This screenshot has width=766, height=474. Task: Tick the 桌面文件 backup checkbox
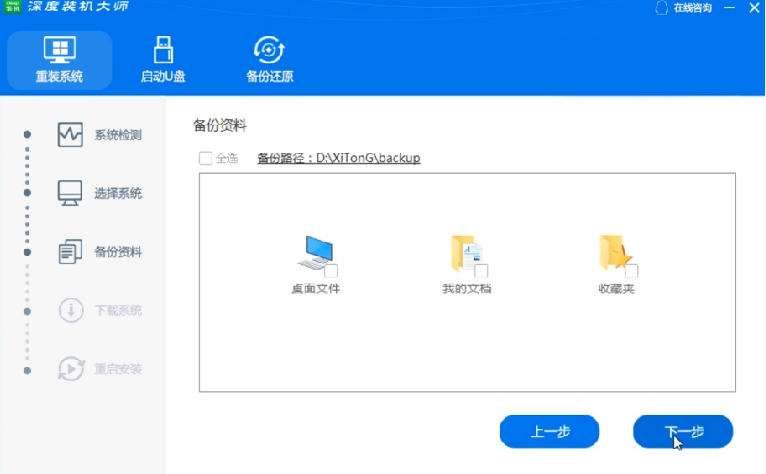(x=331, y=271)
